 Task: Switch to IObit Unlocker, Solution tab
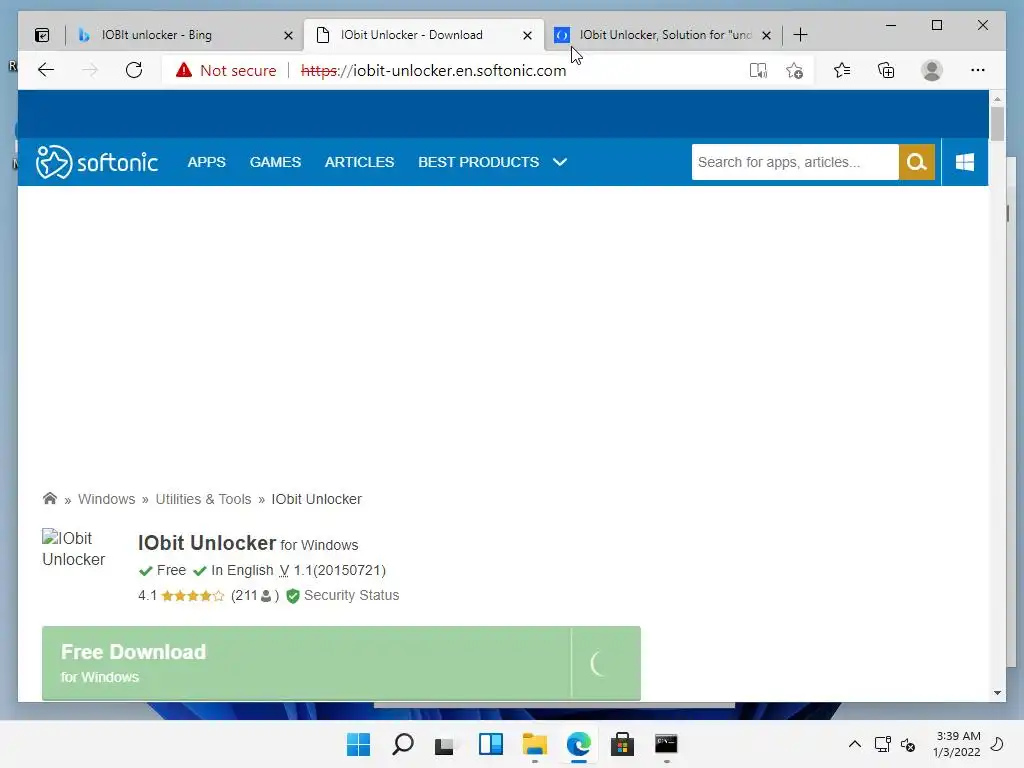(x=665, y=35)
